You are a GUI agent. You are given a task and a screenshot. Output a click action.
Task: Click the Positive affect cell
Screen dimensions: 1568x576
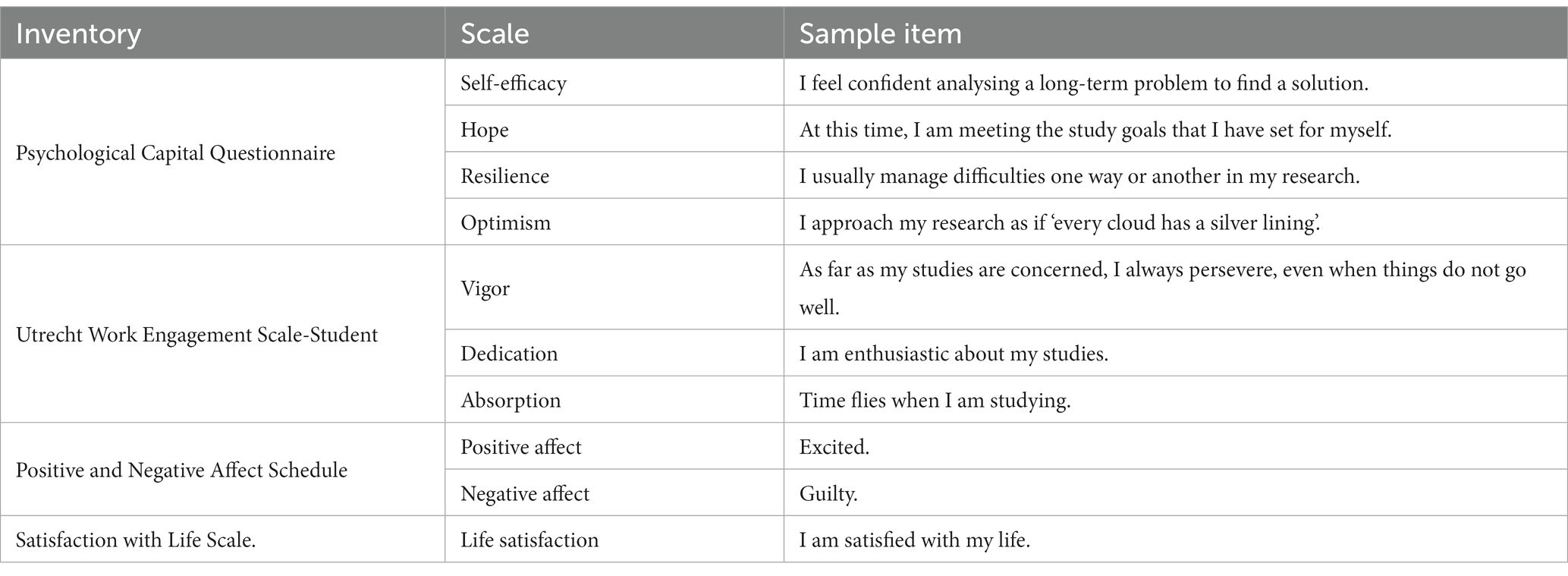coord(614,446)
